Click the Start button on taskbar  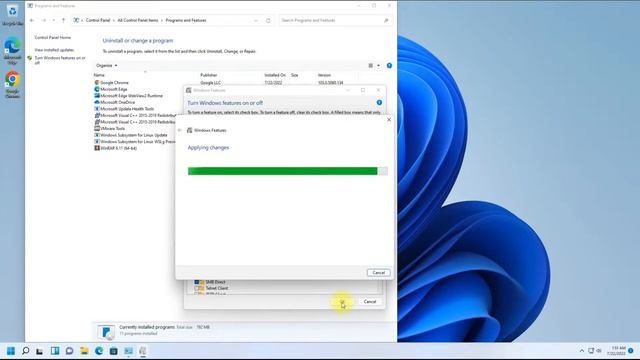pos(11,351)
